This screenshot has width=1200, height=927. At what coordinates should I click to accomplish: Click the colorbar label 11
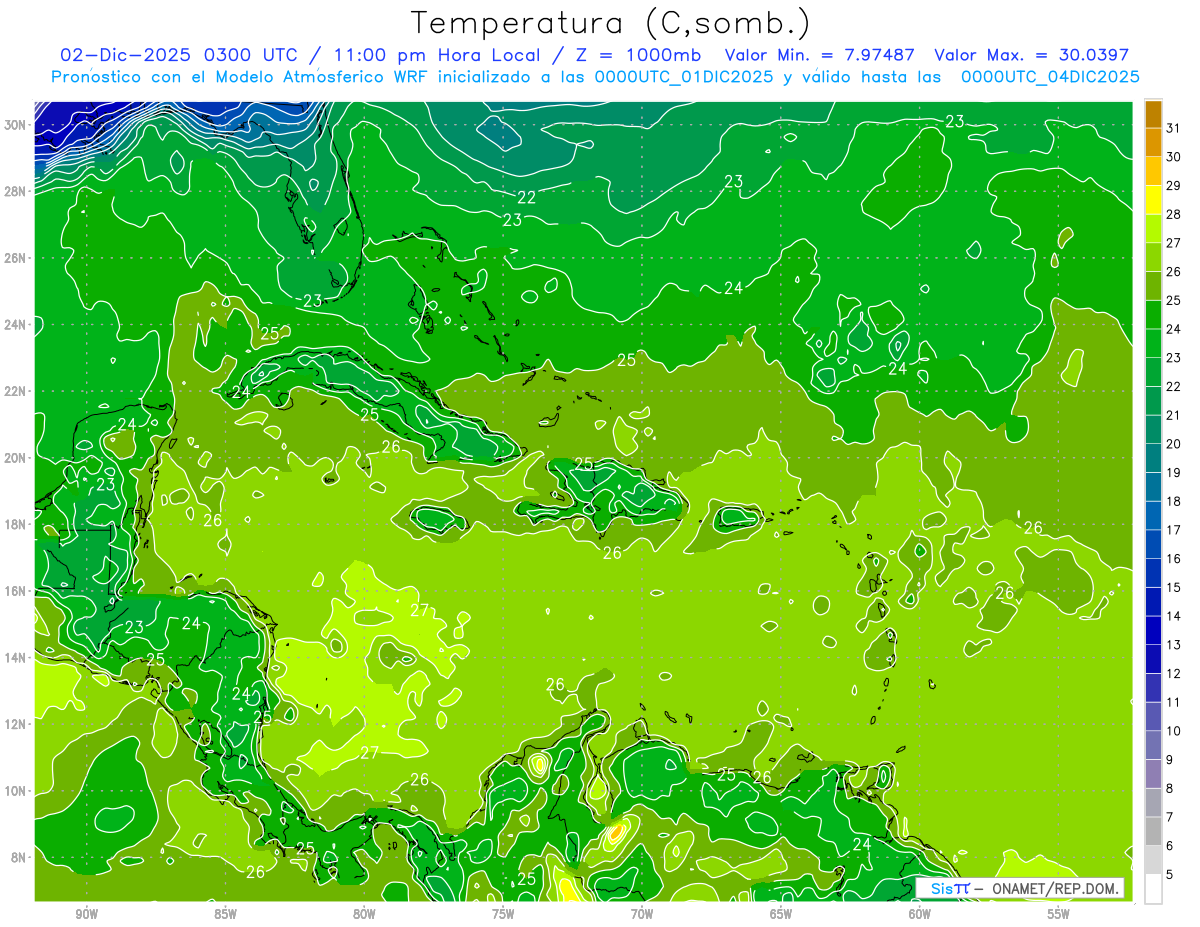(x=1174, y=702)
